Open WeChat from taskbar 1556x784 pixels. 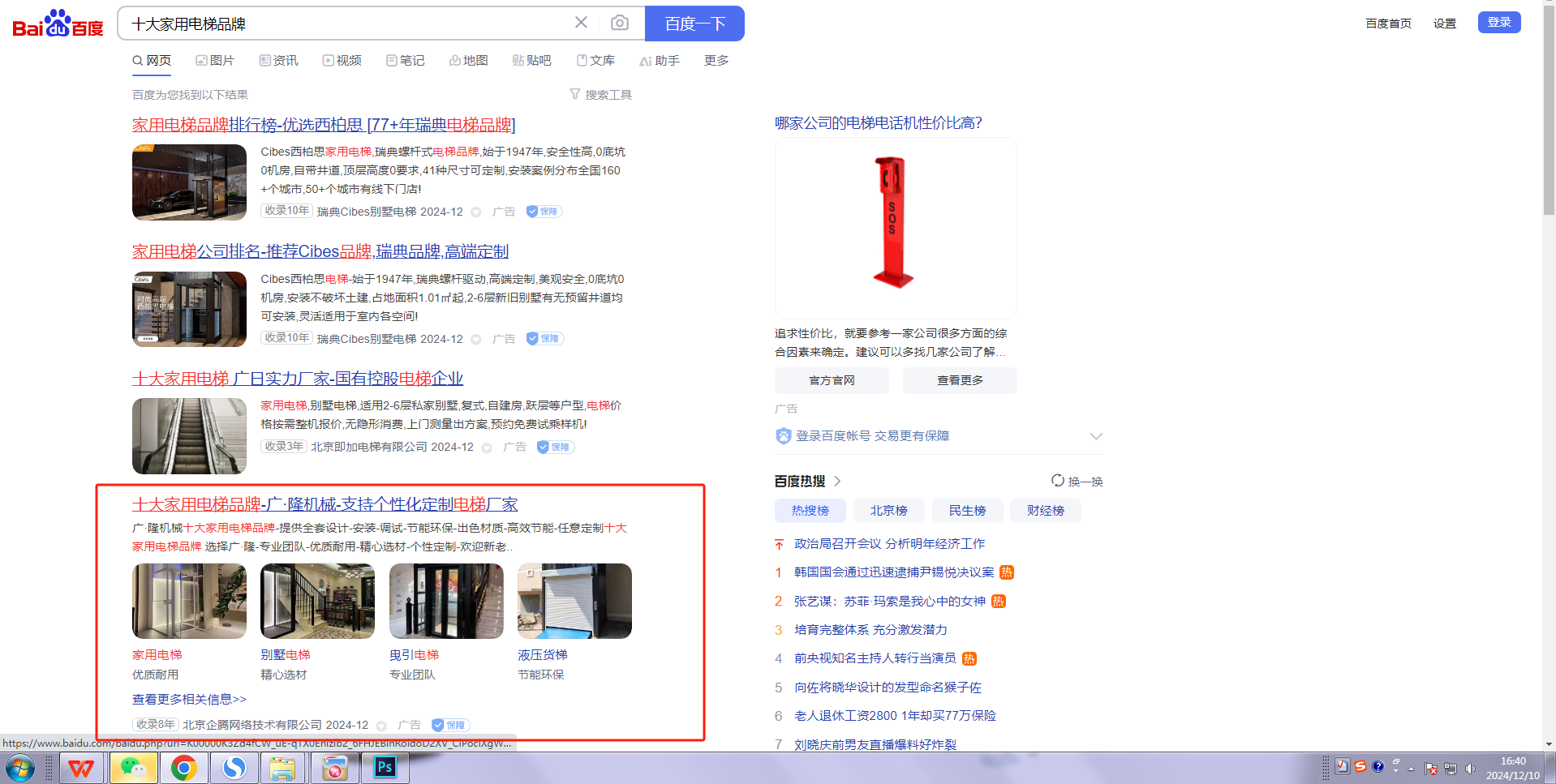click(x=133, y=768)
